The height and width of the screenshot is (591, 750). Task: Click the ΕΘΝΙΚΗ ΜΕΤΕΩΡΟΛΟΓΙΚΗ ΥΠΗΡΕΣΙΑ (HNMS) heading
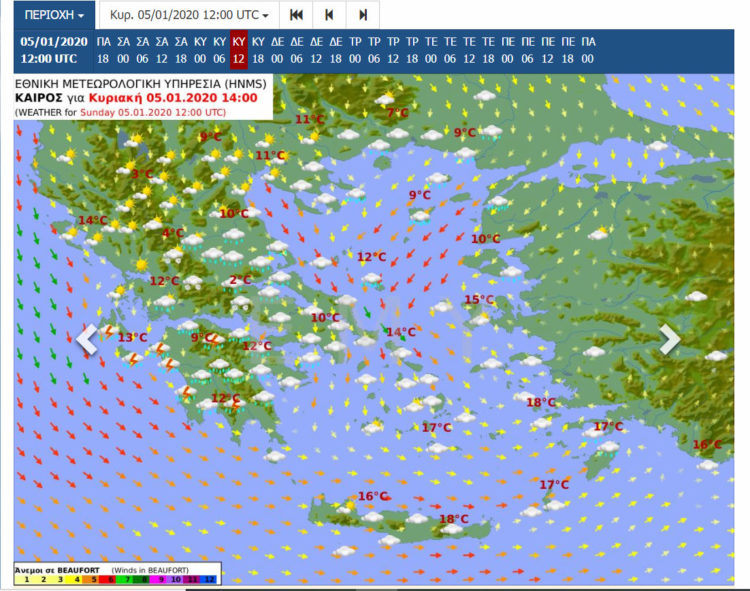point(141,84)
